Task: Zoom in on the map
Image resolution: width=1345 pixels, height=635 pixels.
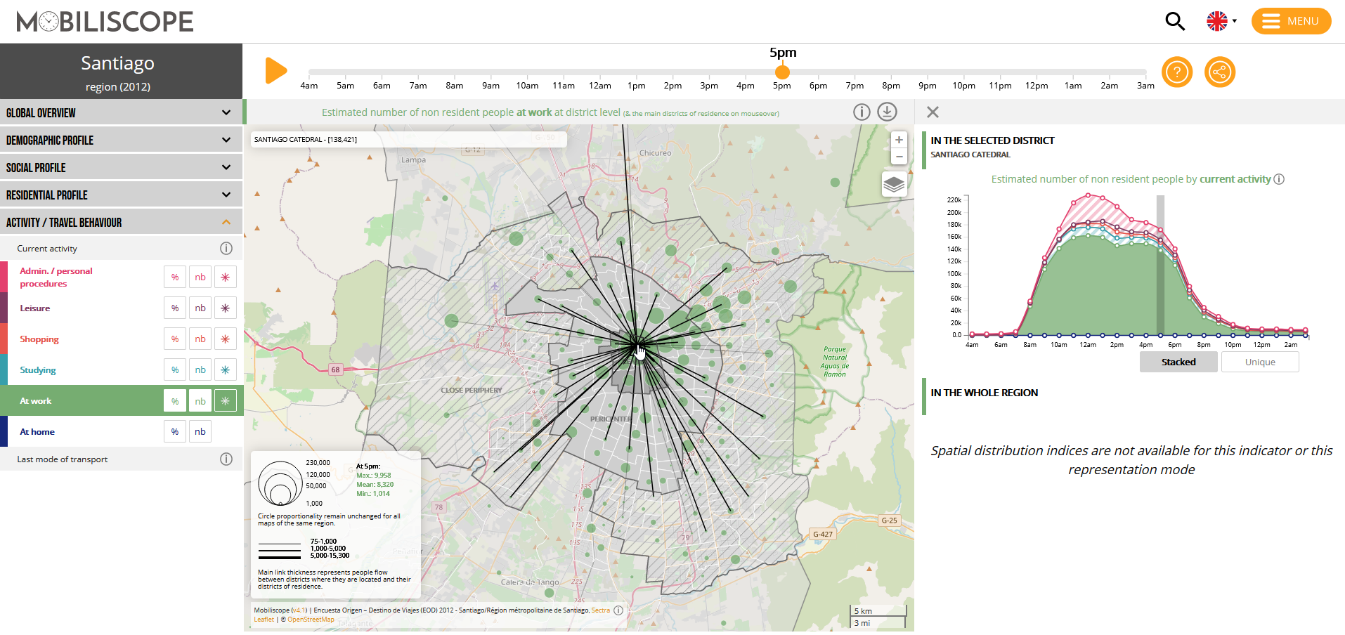Action: [x=899, y=140]
